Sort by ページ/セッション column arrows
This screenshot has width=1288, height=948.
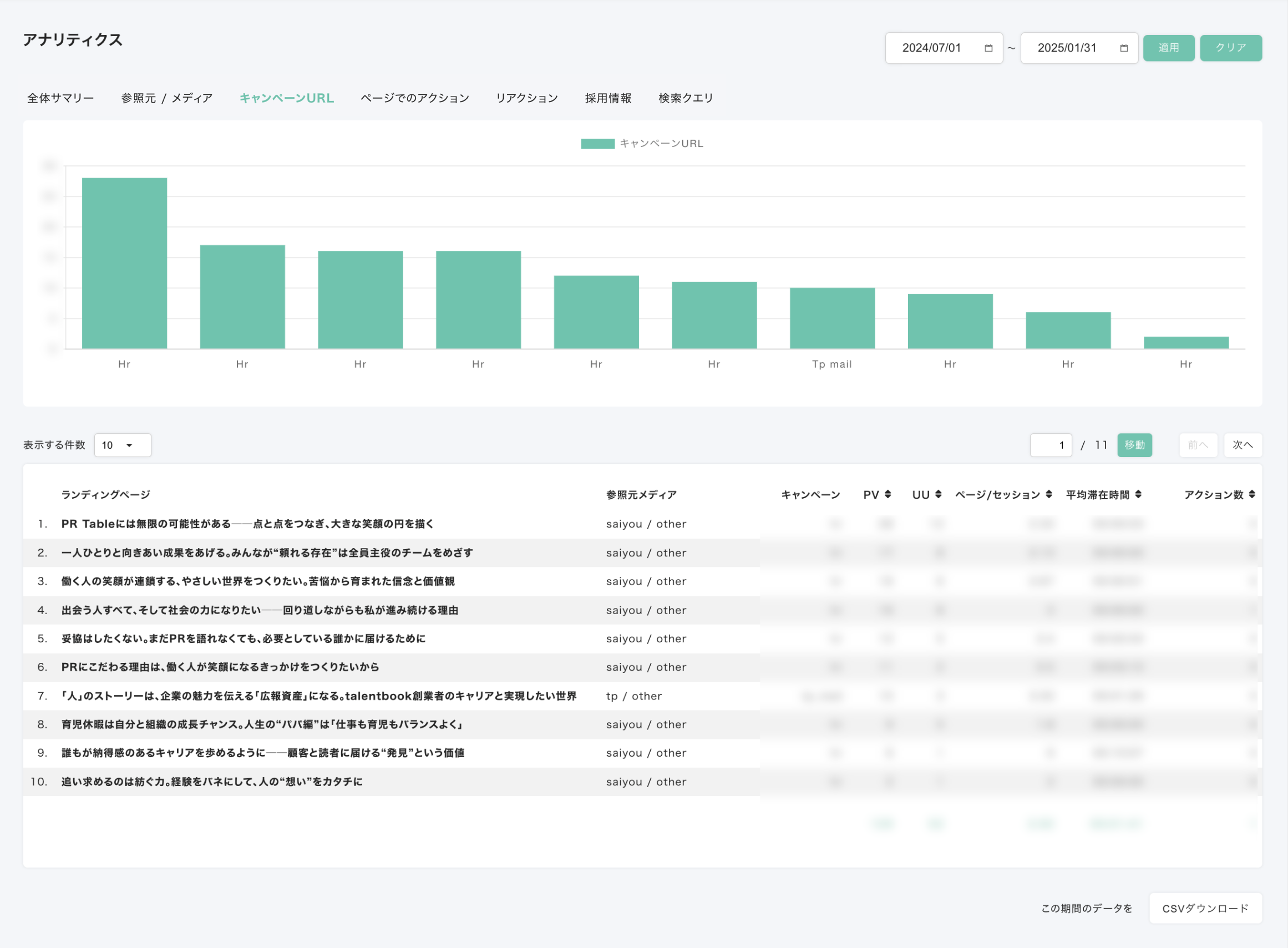(1049, 494)
